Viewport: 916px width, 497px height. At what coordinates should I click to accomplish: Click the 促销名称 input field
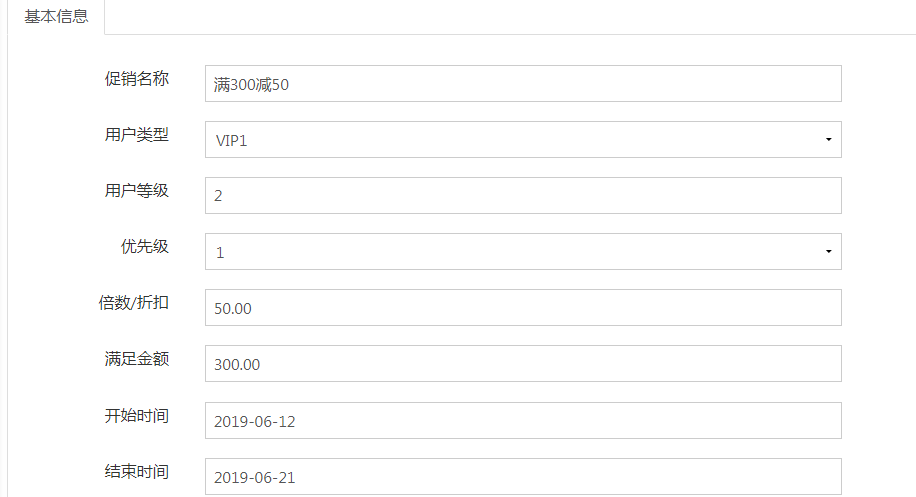tap(523, 84)
